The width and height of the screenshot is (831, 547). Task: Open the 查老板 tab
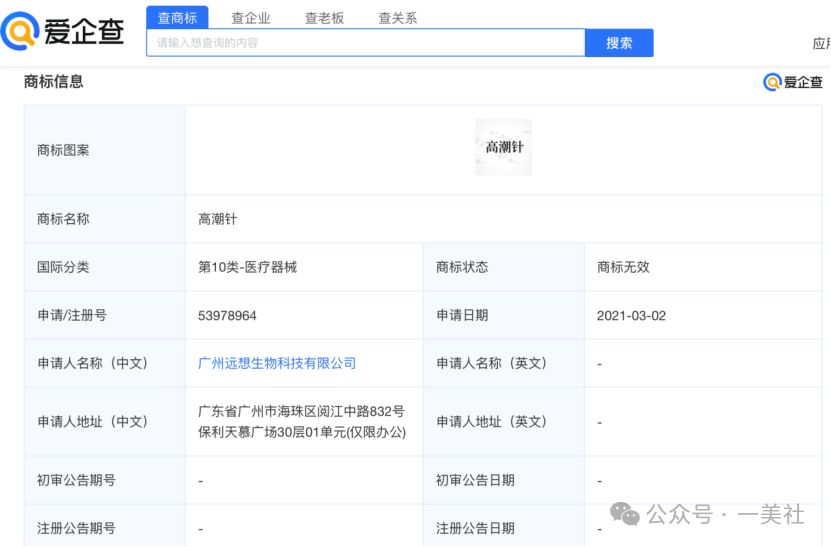(324, 18)
